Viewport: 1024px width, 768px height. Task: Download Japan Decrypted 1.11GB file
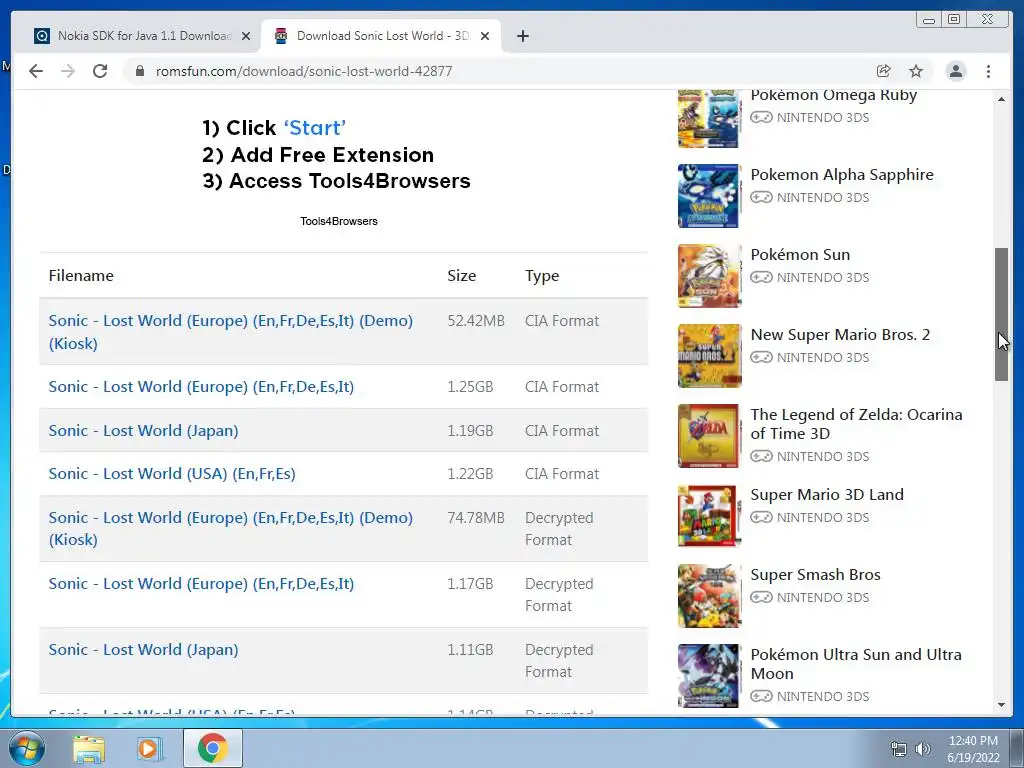tap(143, 650)
